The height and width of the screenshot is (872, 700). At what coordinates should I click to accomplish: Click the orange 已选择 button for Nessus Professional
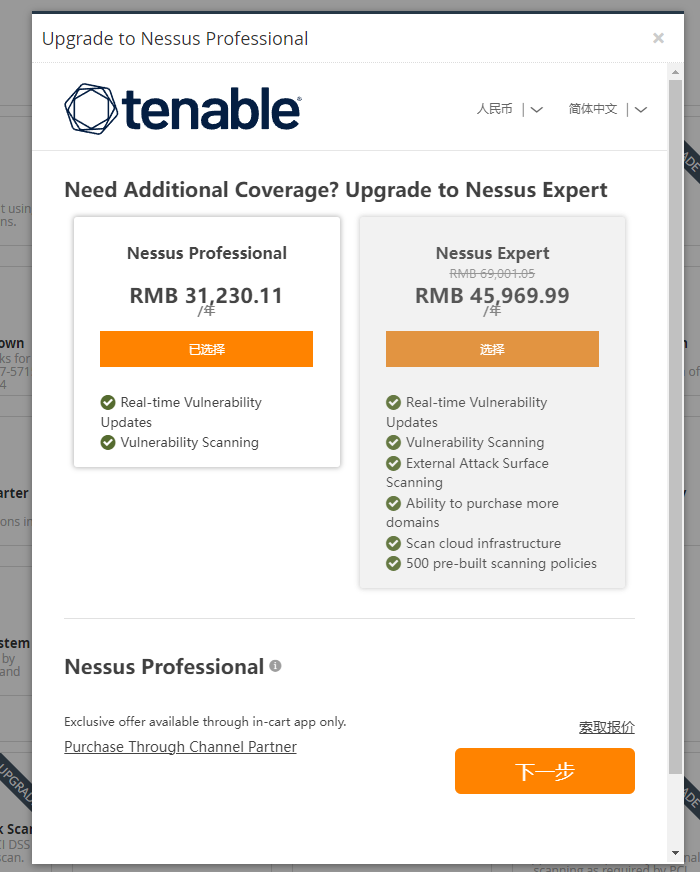[x=206, y=349]
